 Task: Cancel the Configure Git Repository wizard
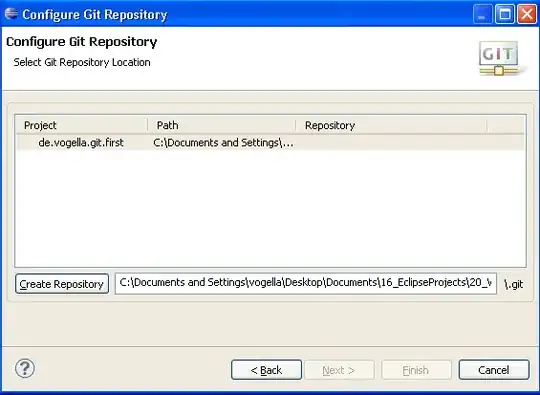[494, 370]
